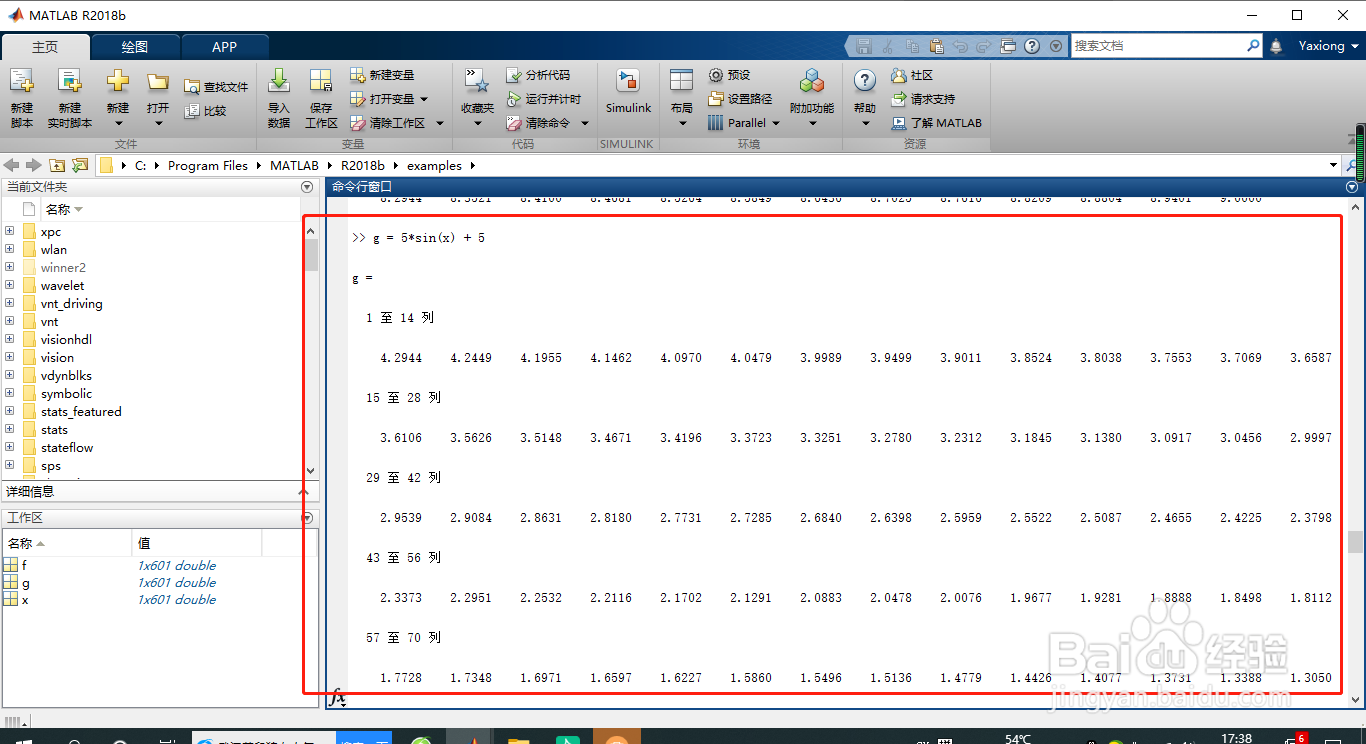The height and width of the screenshot is (744, 1366).
Task: Open 了解 MATLAB learning resource
Action: click(x=937, y=123)
